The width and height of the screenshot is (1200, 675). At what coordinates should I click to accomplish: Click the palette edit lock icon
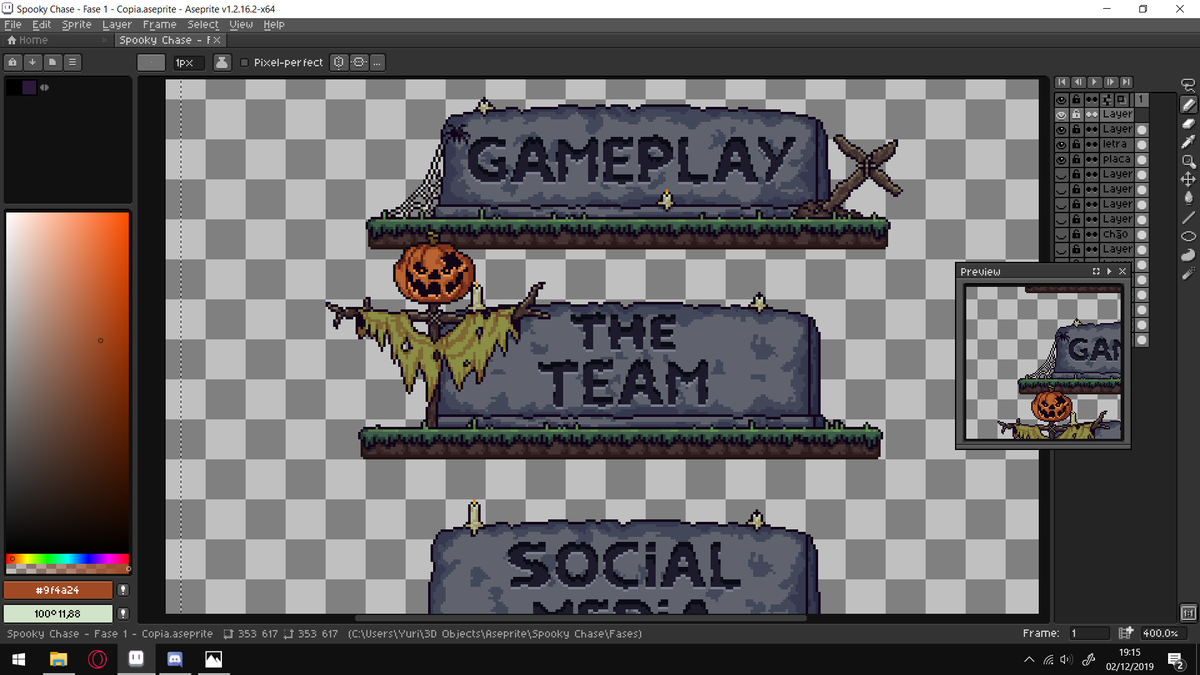point(13,62)
